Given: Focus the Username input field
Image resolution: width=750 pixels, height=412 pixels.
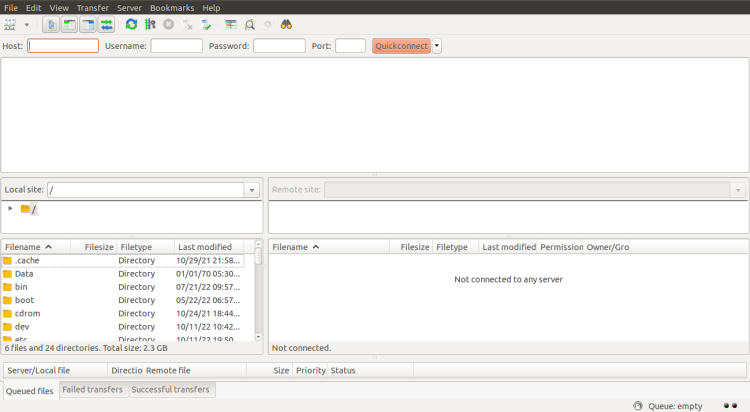Looking at the screenshot, I should 176,46.
